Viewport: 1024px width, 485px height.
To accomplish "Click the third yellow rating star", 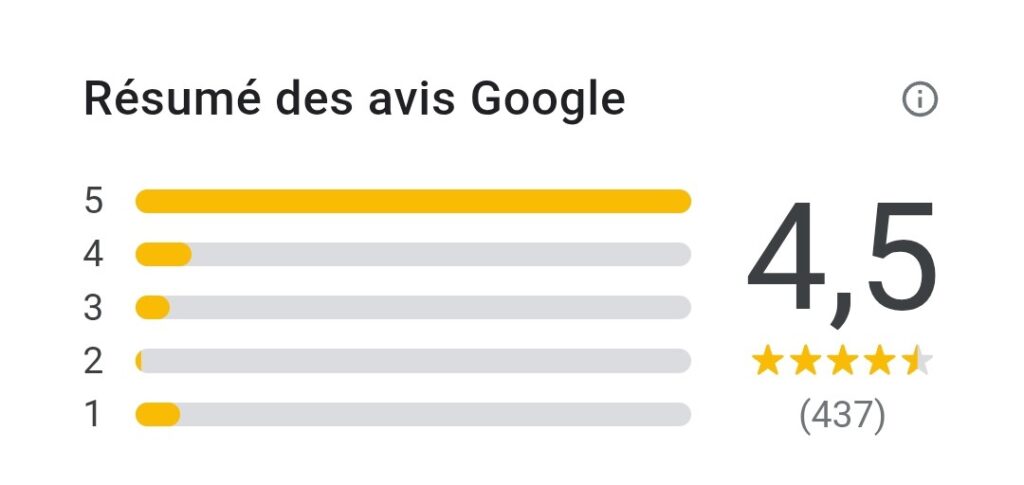I will 843,360.
